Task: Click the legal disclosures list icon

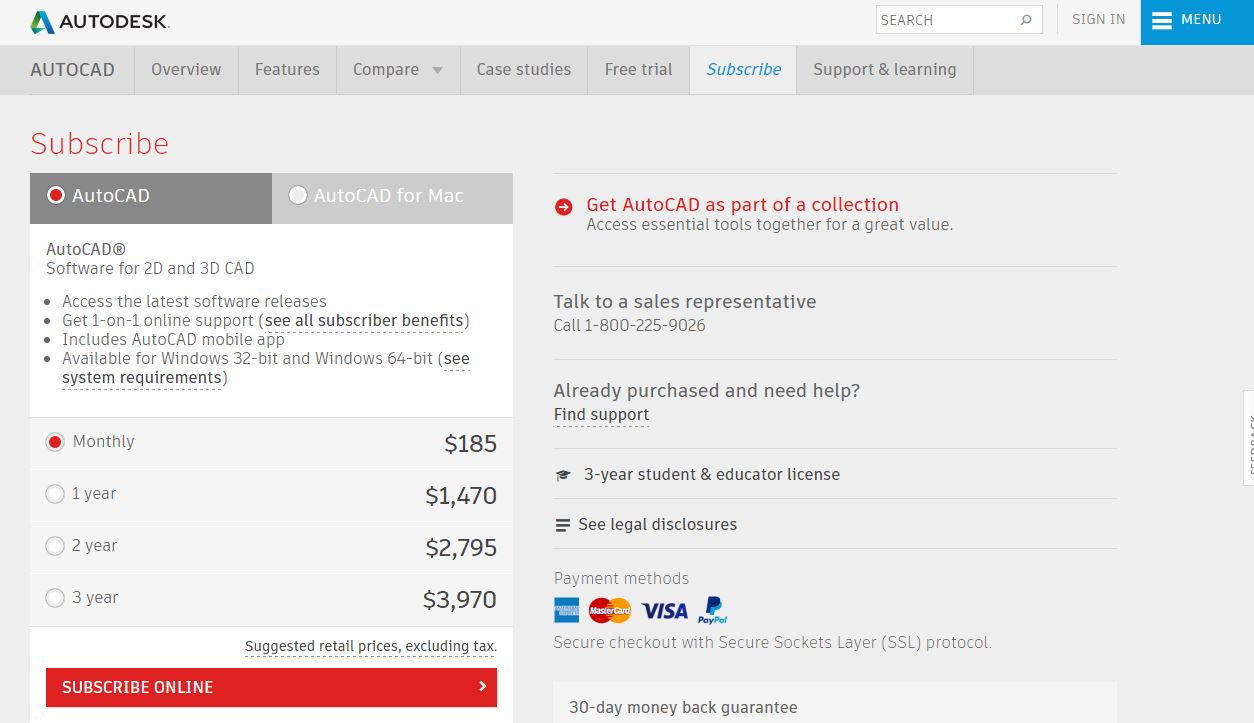Action: pos(562,525)
